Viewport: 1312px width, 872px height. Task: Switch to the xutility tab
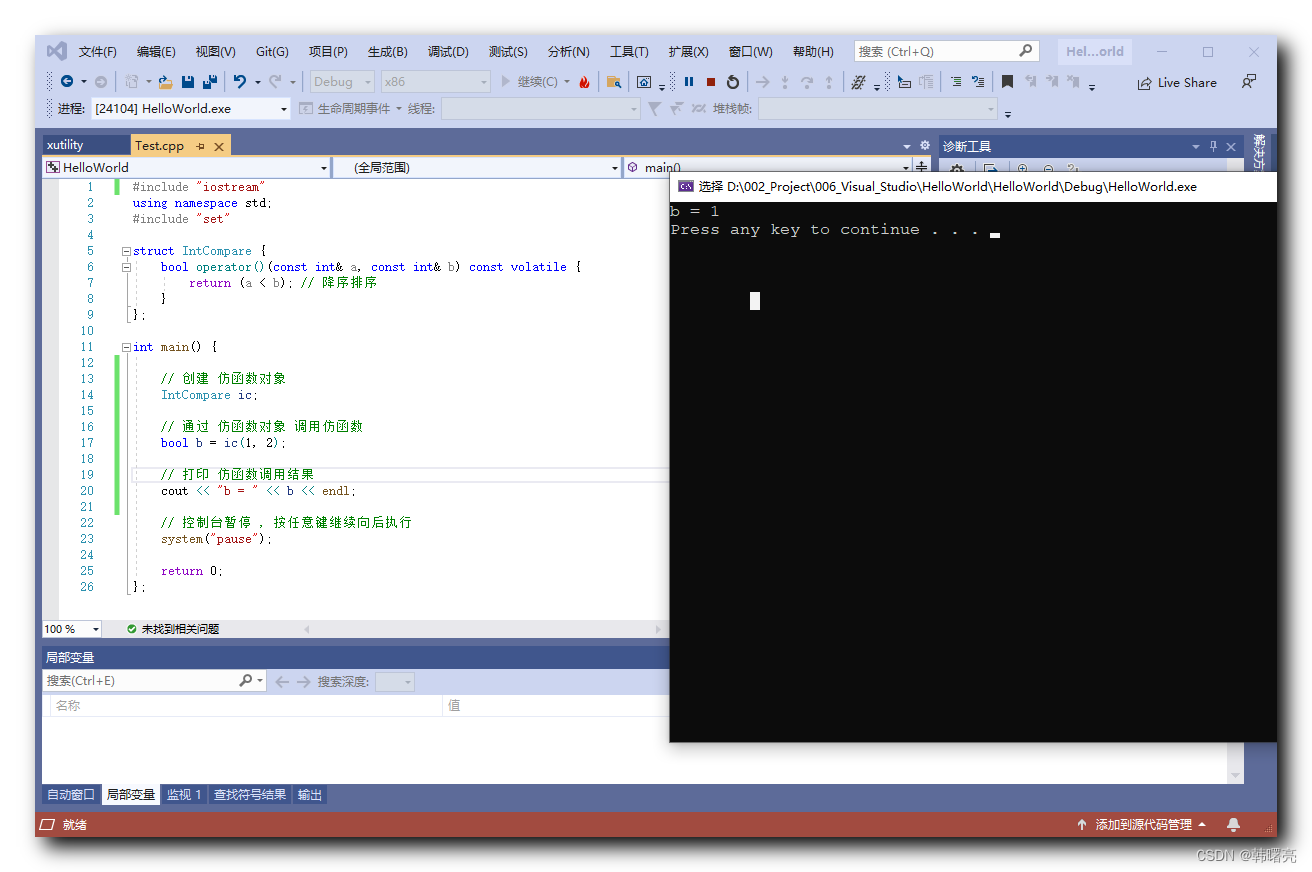pyautogui.click(x=85, y=145)
